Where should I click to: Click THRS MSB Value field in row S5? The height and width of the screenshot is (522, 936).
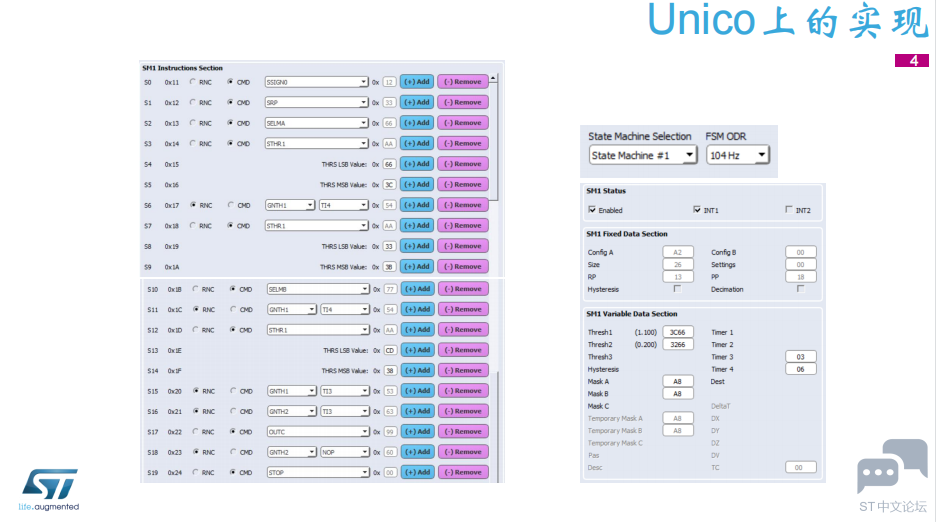click(x=389, y=185)
